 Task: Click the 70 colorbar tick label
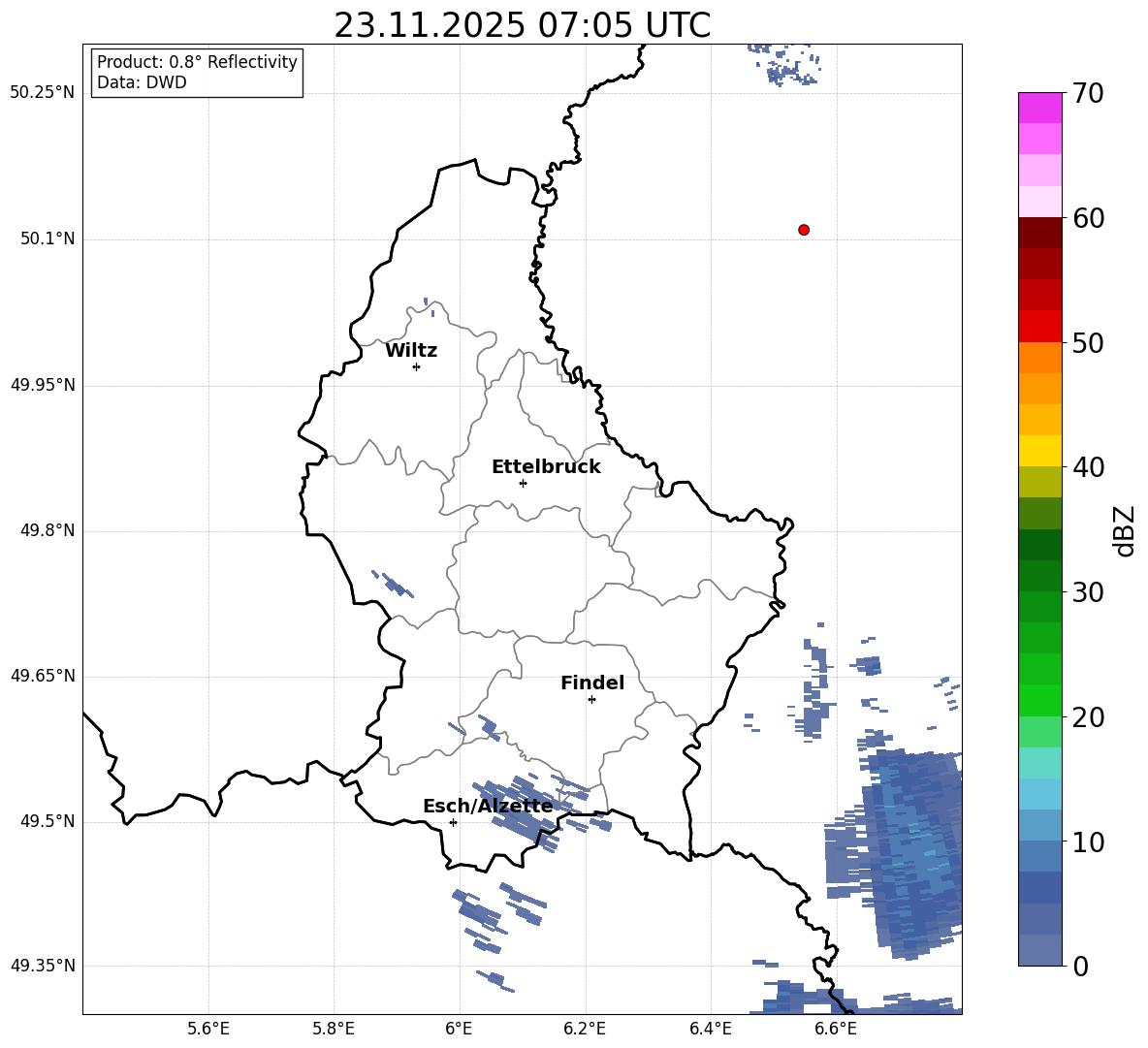(x=1088, y=94)
